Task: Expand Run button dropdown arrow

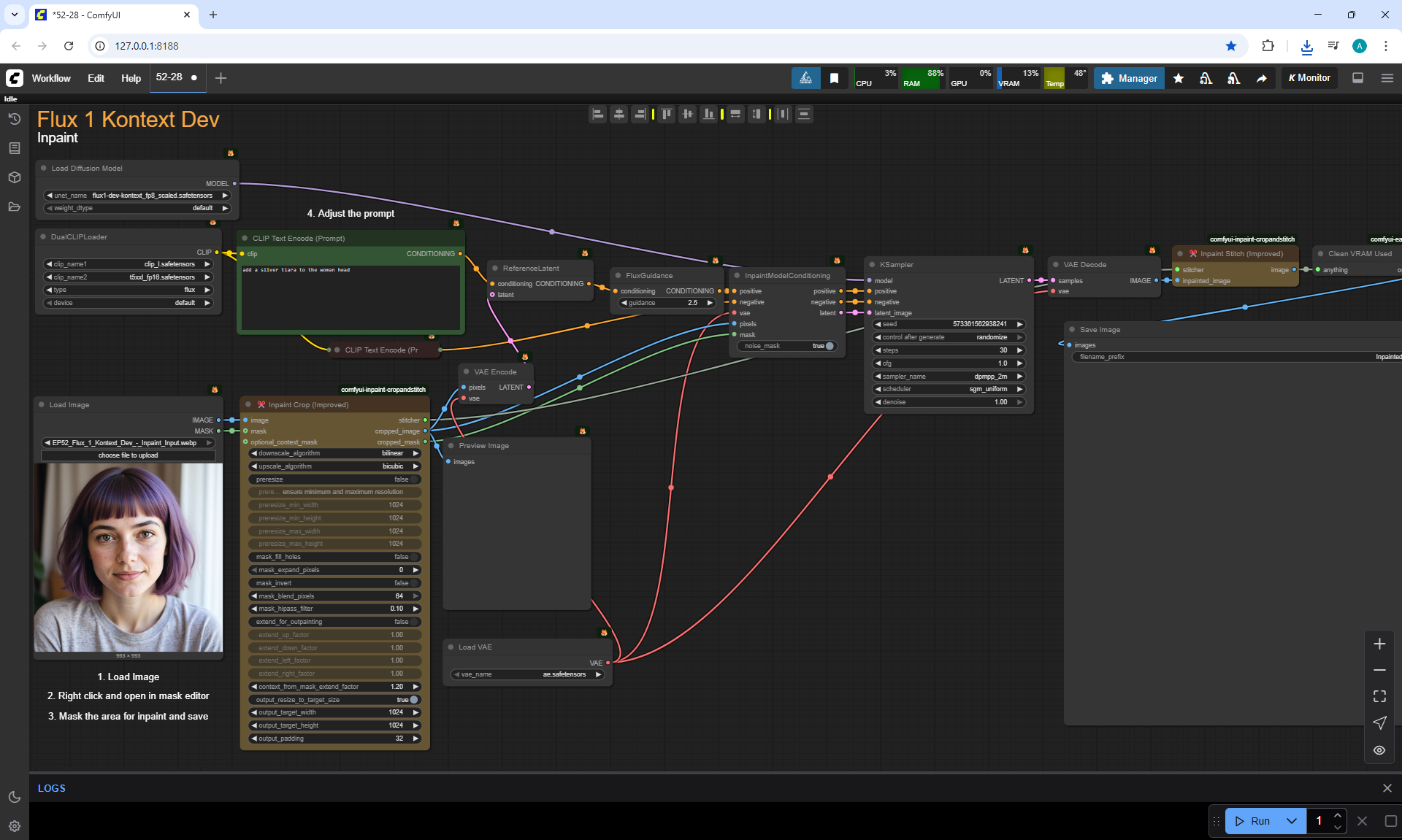Action: point(1291,821)
